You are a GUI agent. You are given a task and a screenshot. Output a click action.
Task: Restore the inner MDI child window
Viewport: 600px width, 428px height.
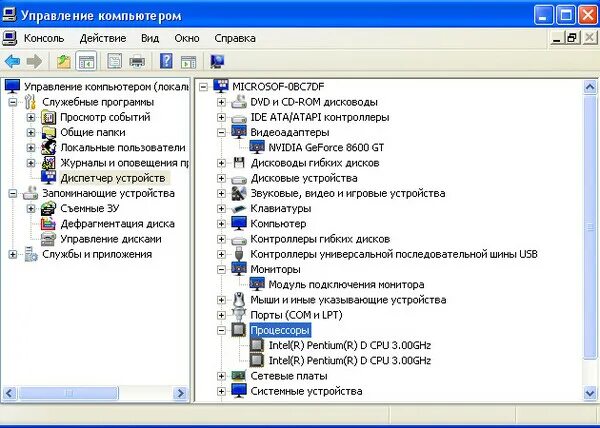[572, 38]
